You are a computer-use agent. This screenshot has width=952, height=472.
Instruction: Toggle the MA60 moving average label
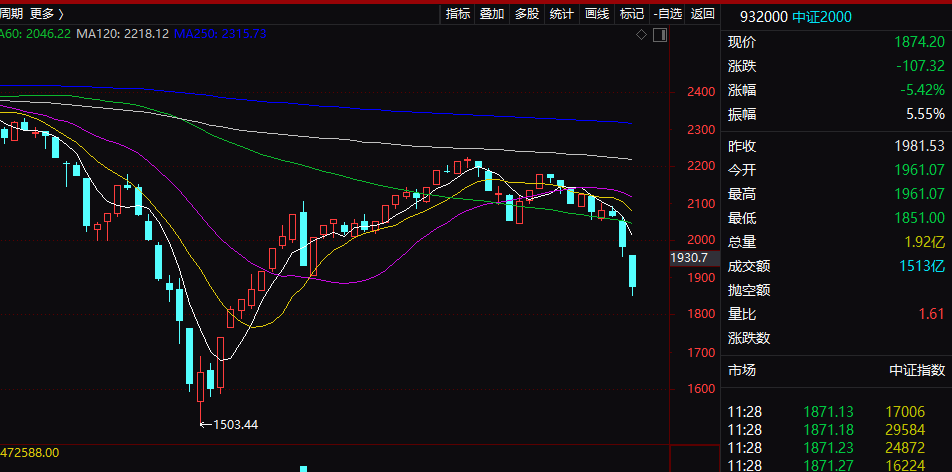(36, 34)
